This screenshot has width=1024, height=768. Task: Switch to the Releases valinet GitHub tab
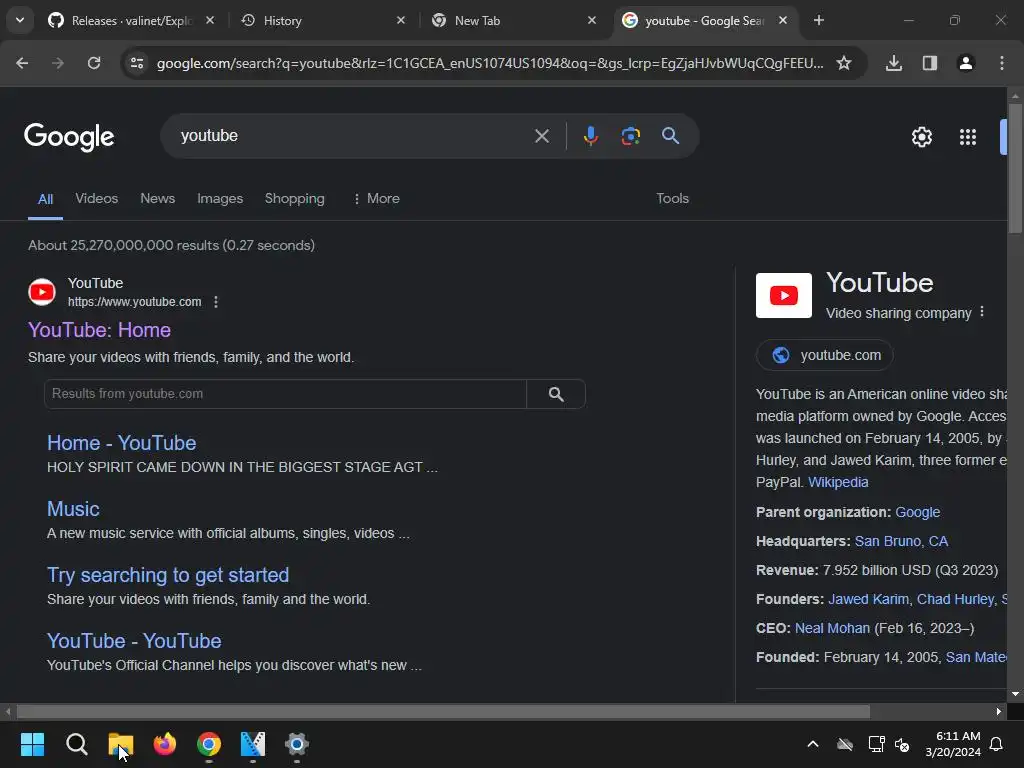(x=131, y=20)
